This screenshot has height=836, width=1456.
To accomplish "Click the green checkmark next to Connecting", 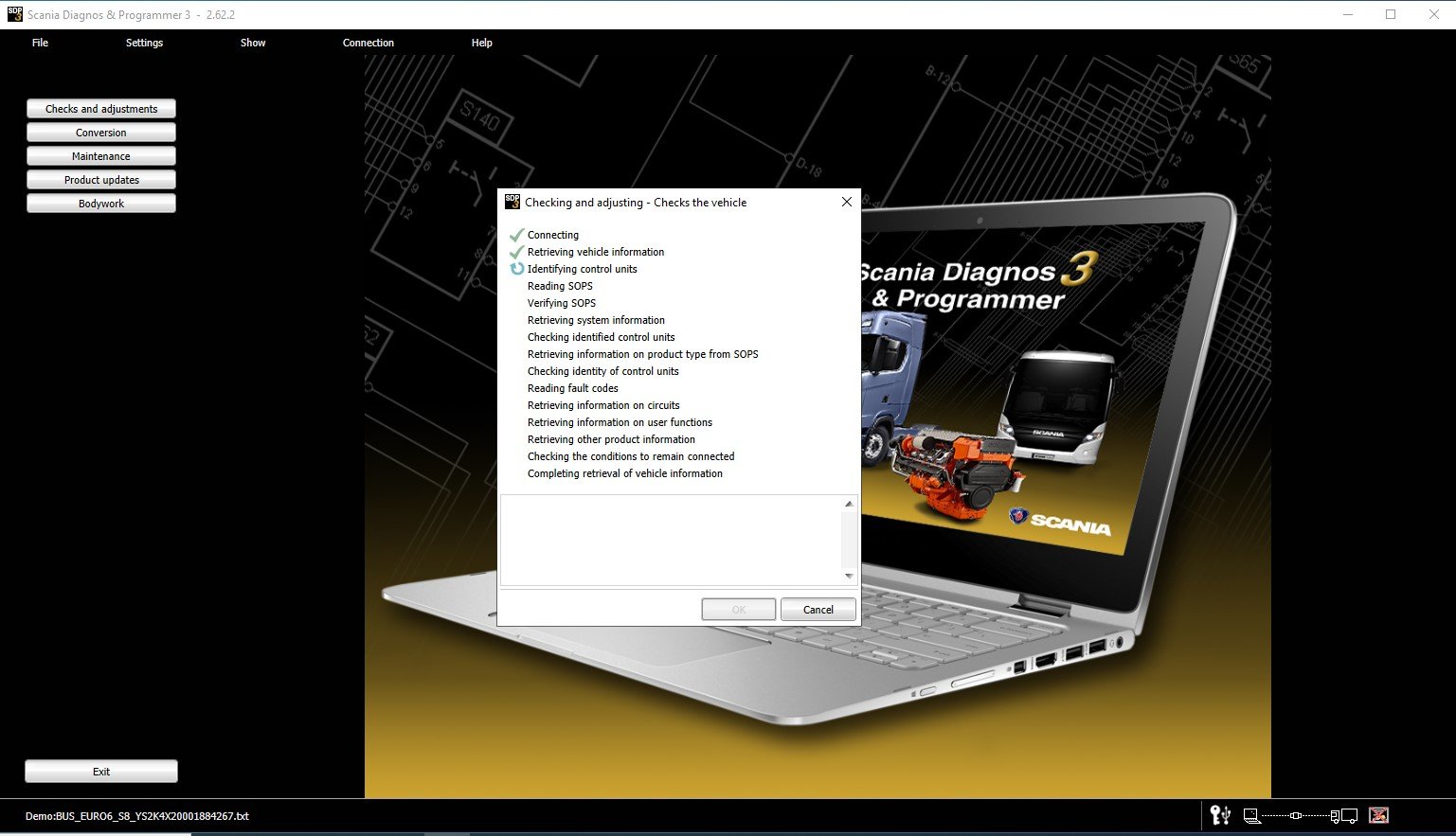I will point(516,235).
